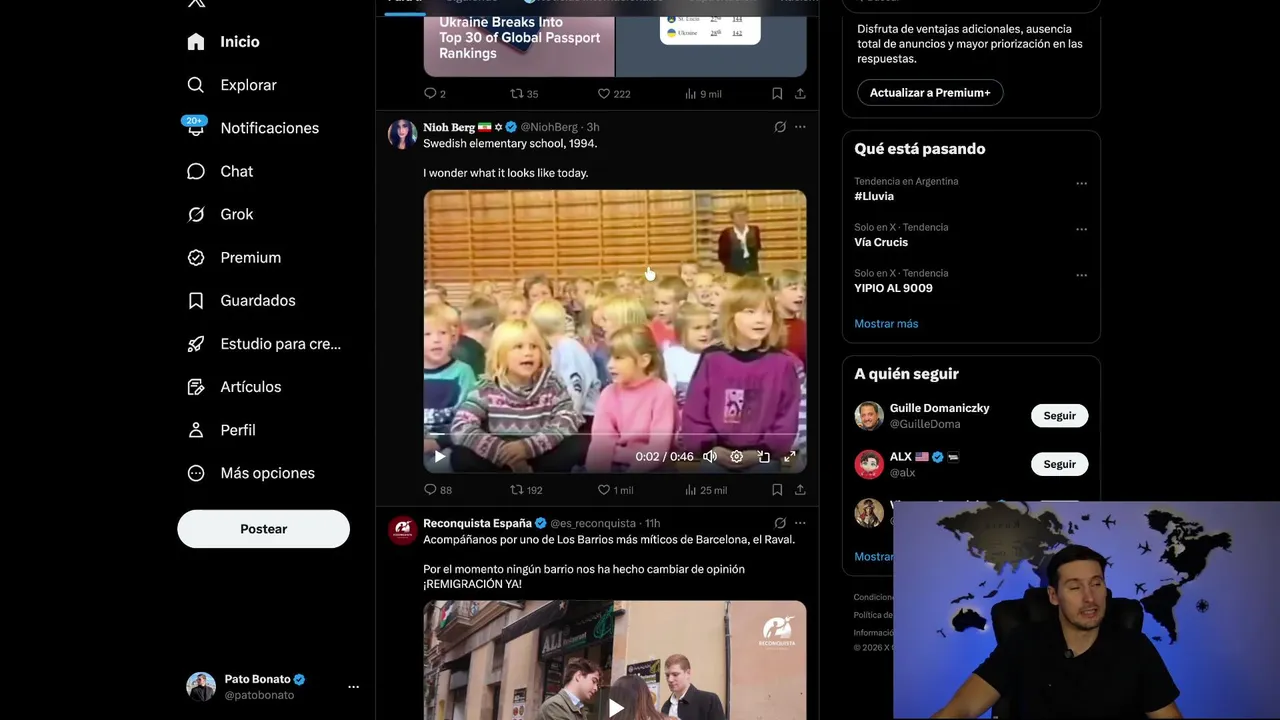Open more options on Nioh Berg post
This screenshot has height=720, width=1280.
point(800,127)
